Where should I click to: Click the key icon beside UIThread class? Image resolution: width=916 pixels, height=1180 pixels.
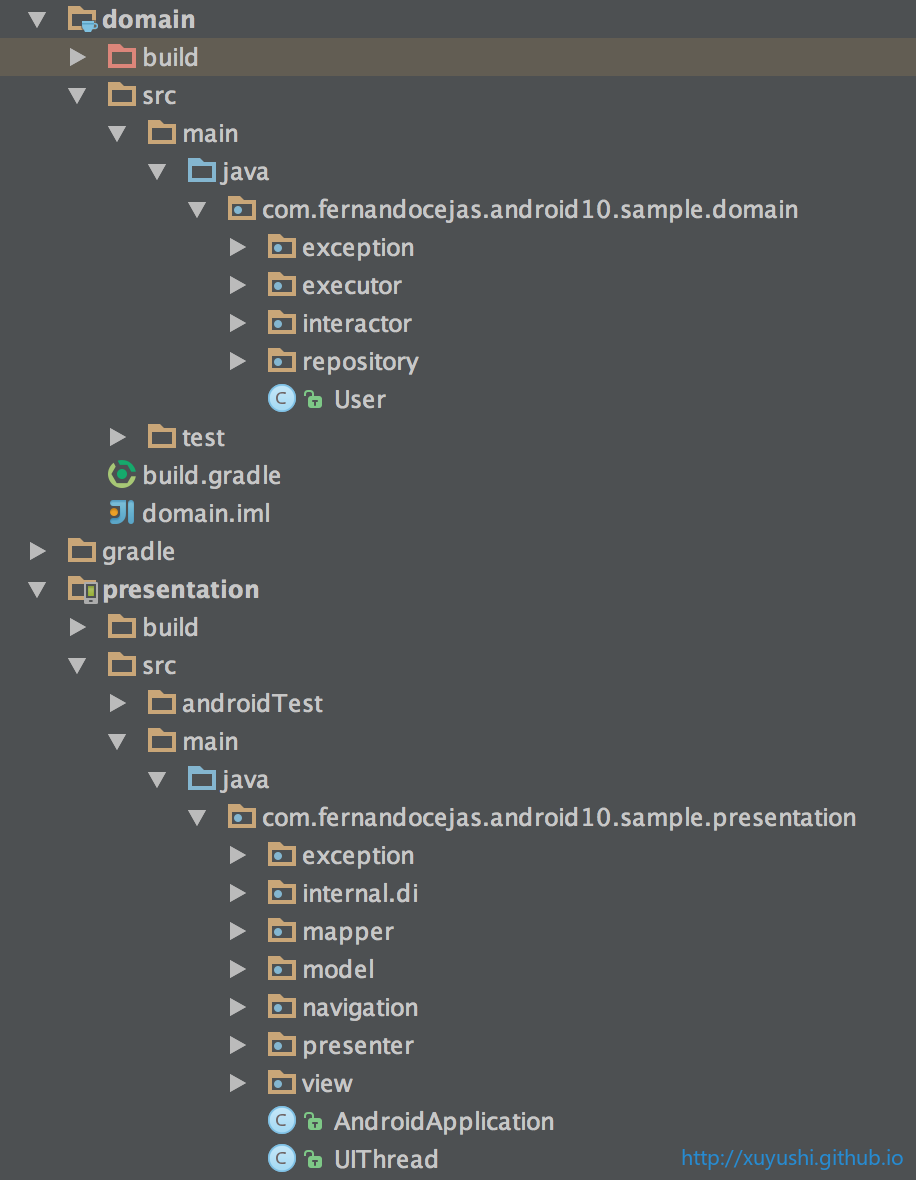[x=312, y=1159]
